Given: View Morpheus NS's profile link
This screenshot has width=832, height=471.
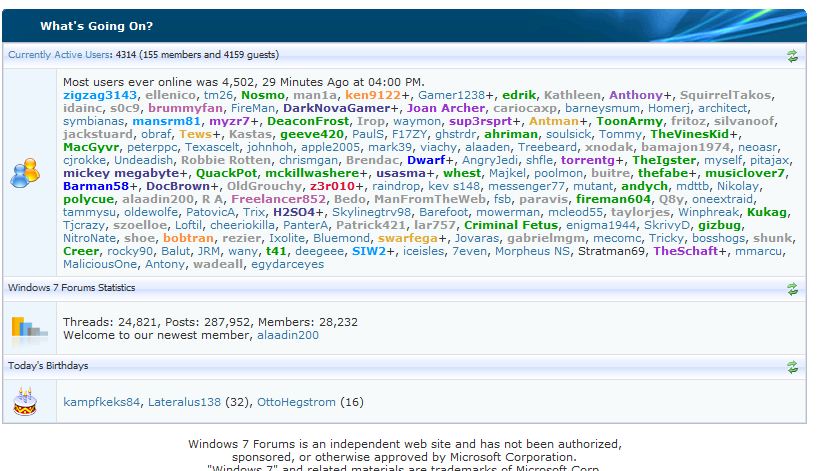Looking at the screenshot, I should (532, 251).
